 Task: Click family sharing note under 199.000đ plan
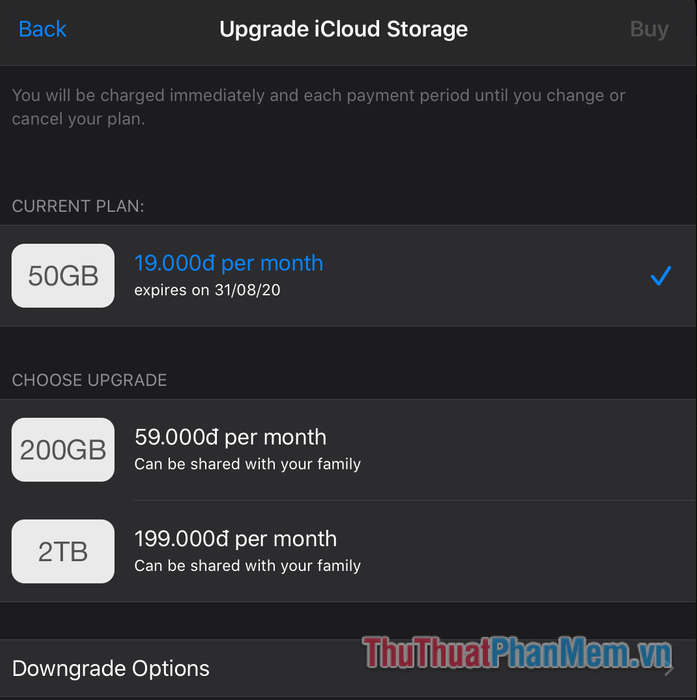pos(247,566)
